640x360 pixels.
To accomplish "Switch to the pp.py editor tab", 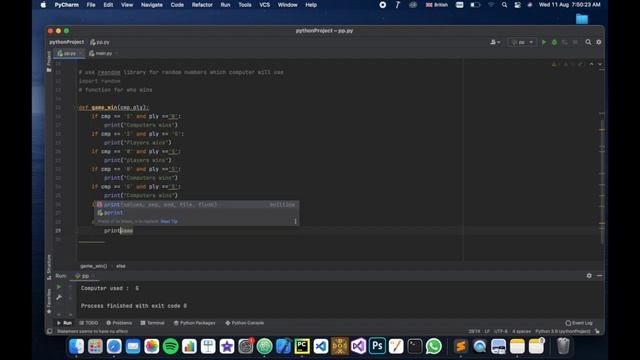I will coord(70,53).
